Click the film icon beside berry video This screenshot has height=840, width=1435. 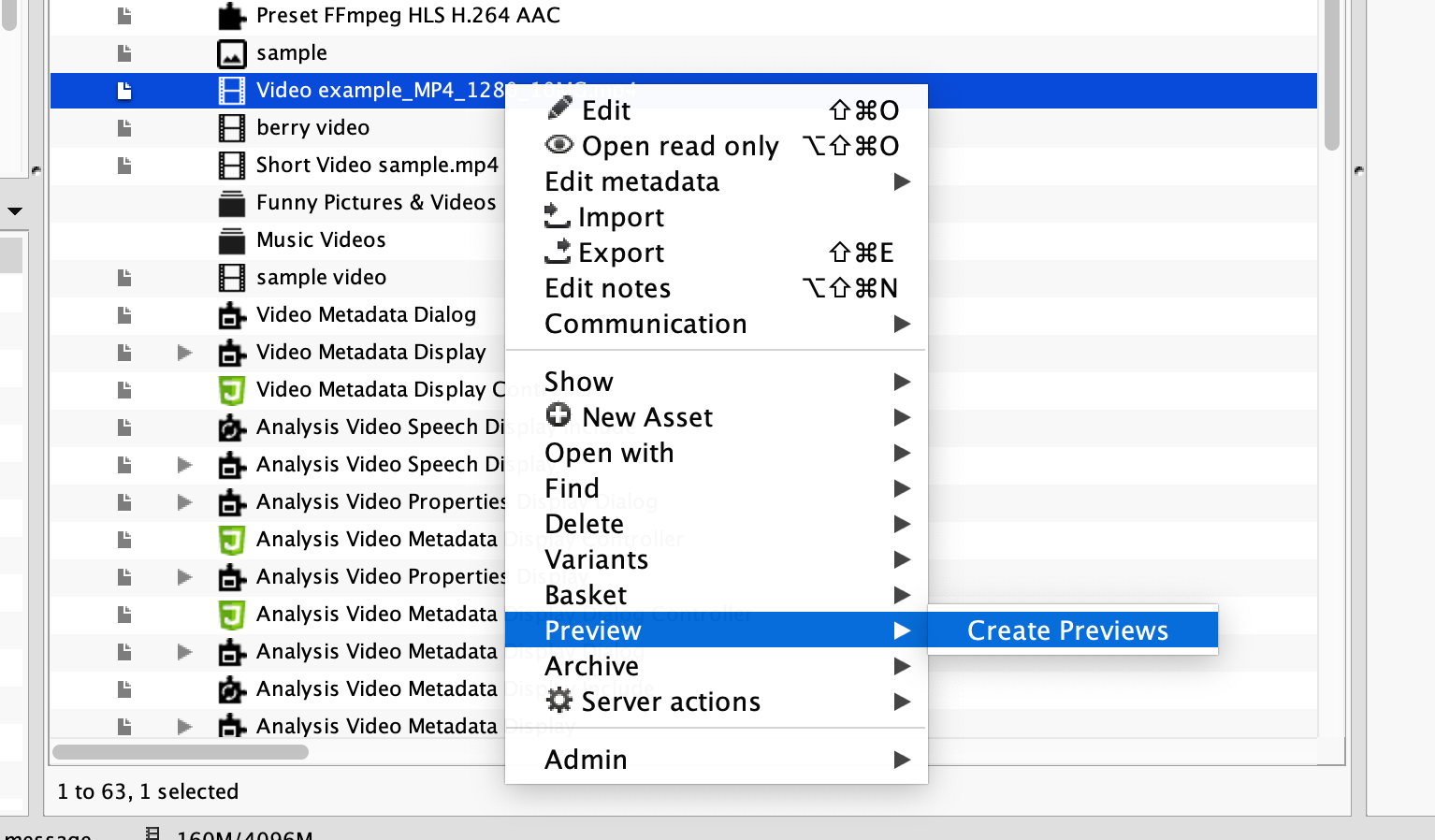point(230,127)
